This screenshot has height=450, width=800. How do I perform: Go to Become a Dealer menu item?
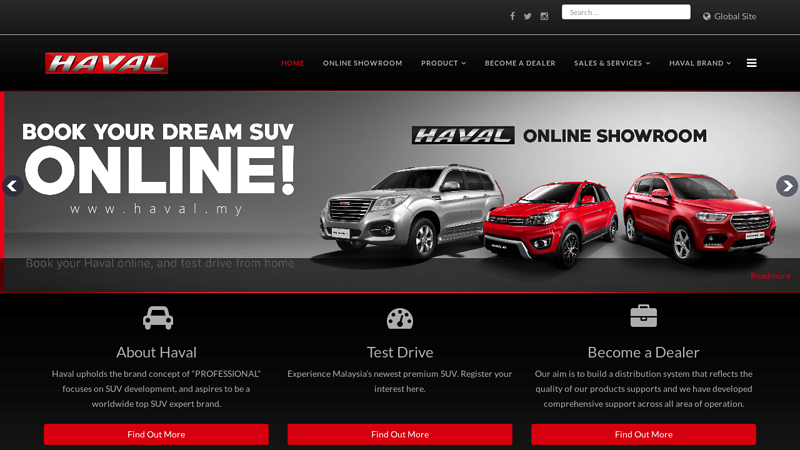(520, 63)
